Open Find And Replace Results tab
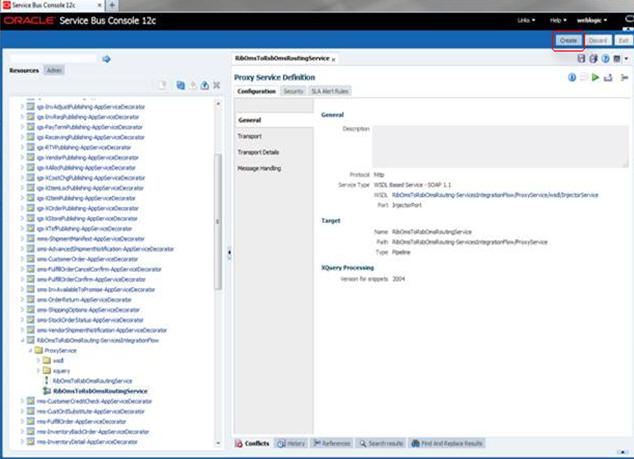This screenshot has width=634, height=459. click(x=447, y=443)
